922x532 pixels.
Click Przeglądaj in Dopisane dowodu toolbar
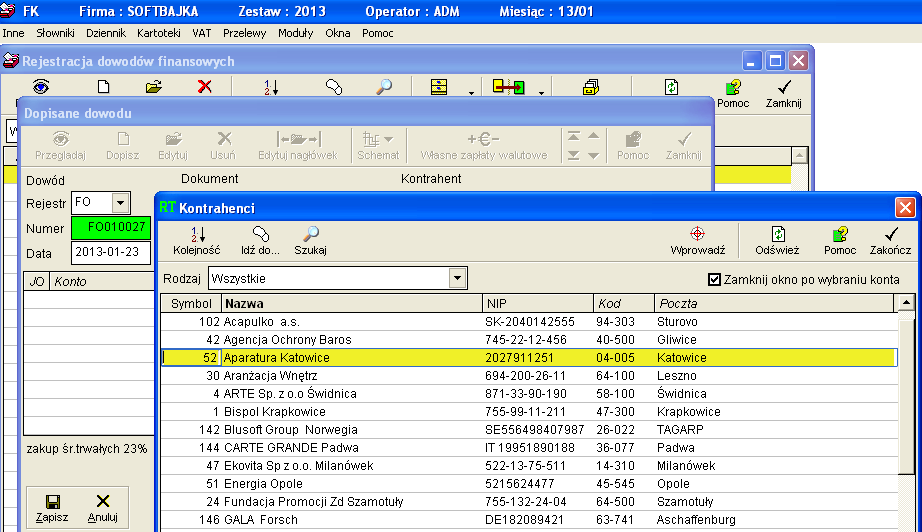pyautogui.click(x=60, y=146)
